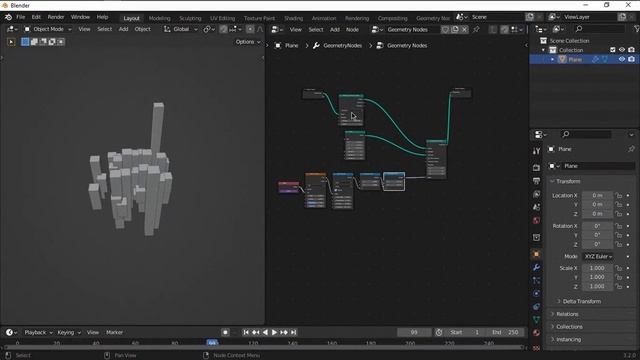Image resolution: width=640 pixels, height=360 pixels.
Task: Switch to the Modeling workspace tab
Action: click(x=159, y=18)
